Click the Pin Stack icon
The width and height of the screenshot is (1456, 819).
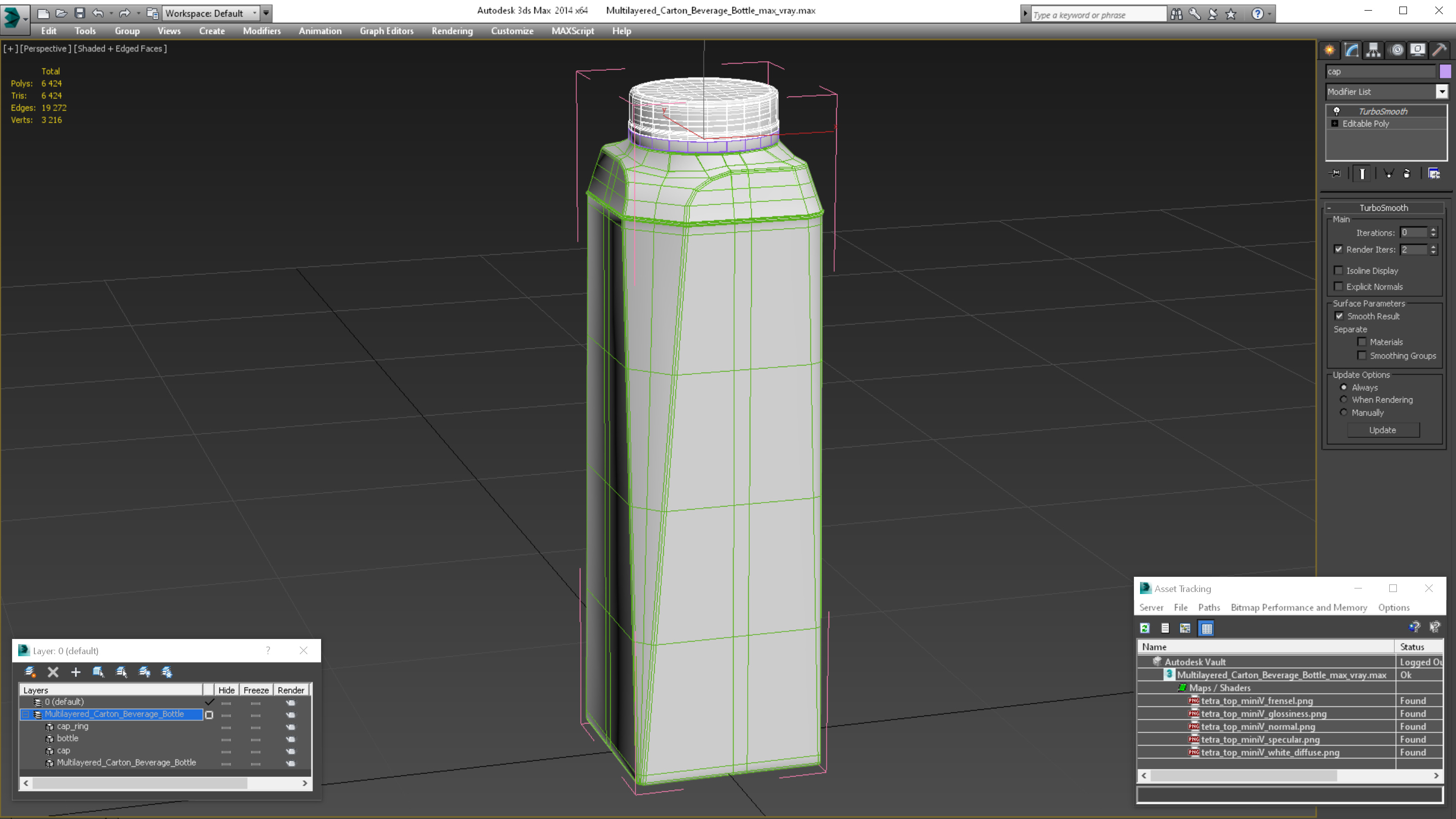(1336, 173)
